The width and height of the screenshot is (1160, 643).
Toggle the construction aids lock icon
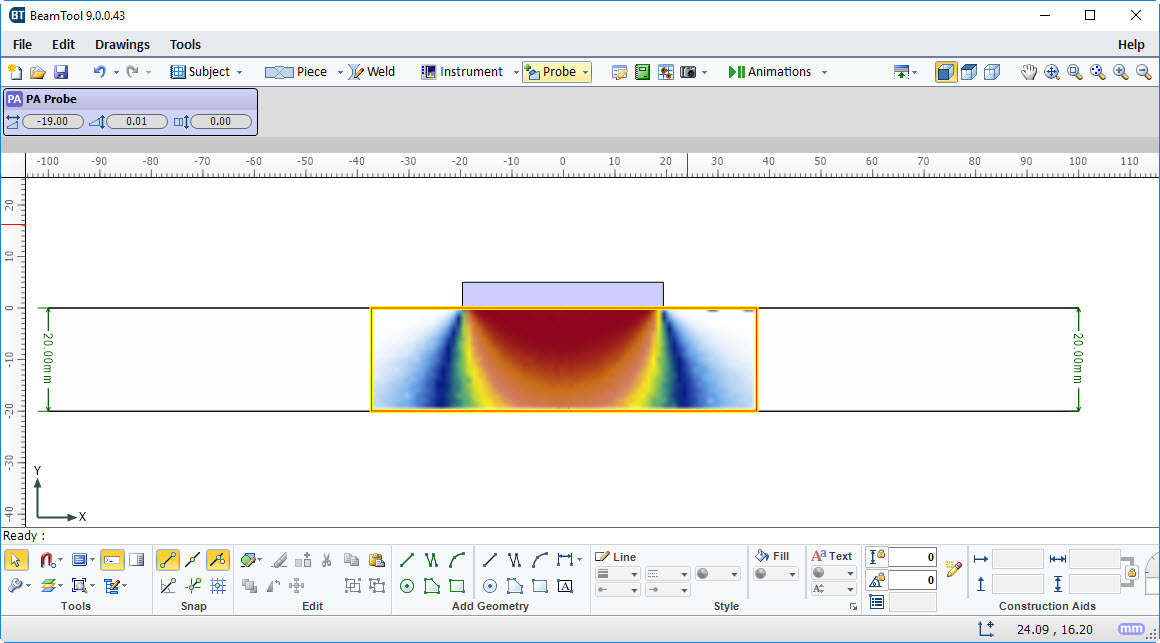[1132, 573]
